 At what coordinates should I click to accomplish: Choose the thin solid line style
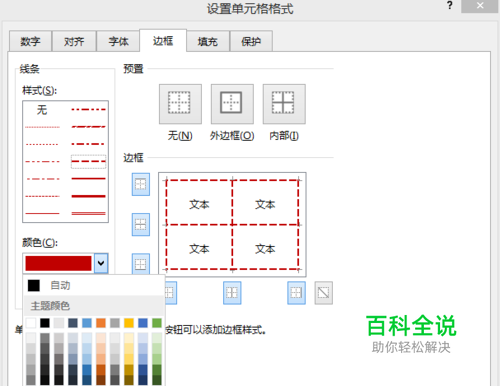(42, 213)
